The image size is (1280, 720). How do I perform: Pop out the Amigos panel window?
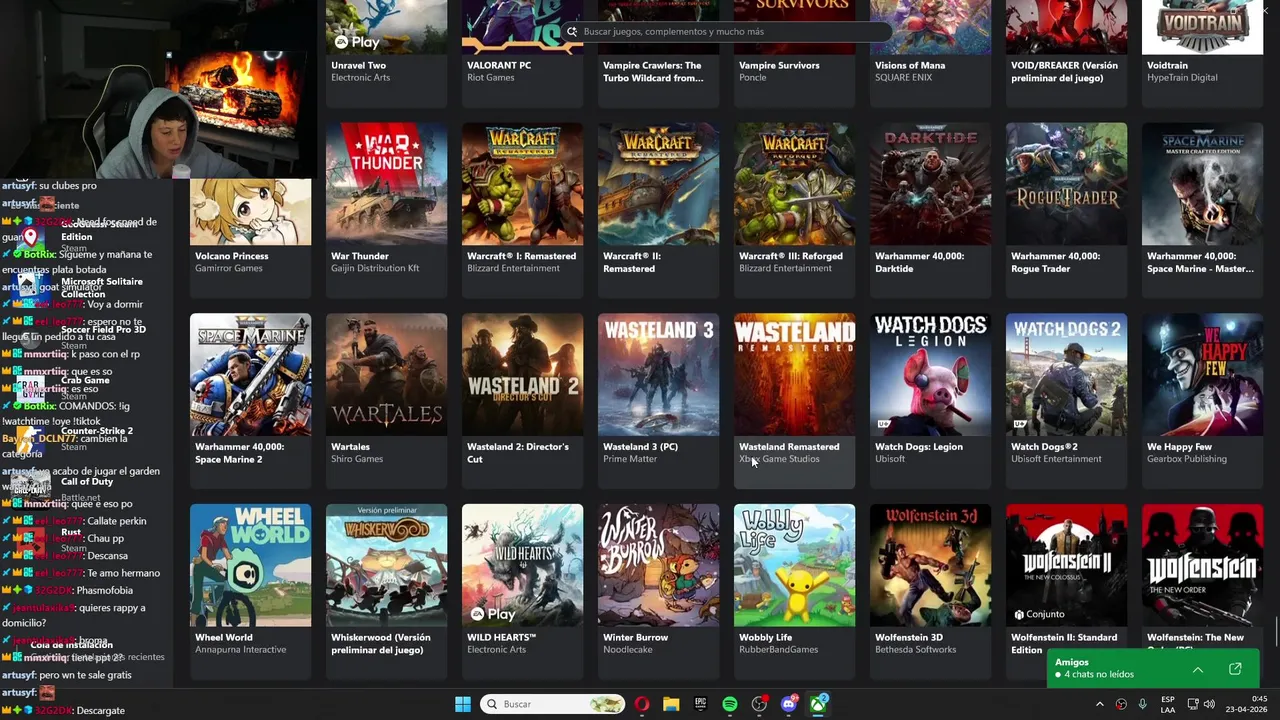(x=1235, y=669)
